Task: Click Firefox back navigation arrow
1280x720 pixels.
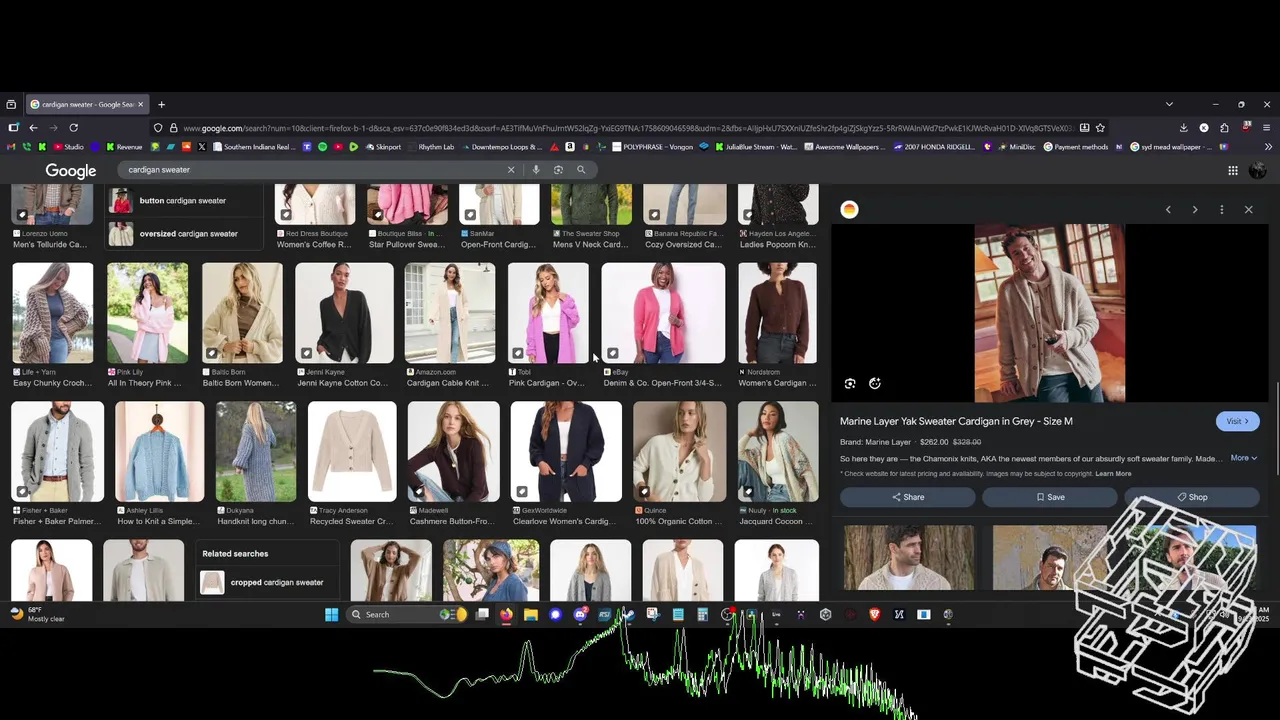Action: [33, 128]
